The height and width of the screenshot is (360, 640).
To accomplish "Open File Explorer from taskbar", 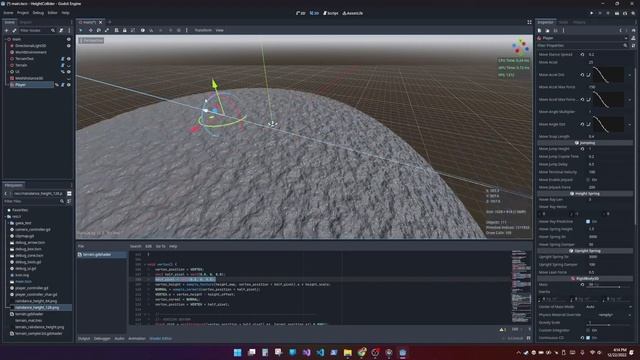I will tap(347, 352).
